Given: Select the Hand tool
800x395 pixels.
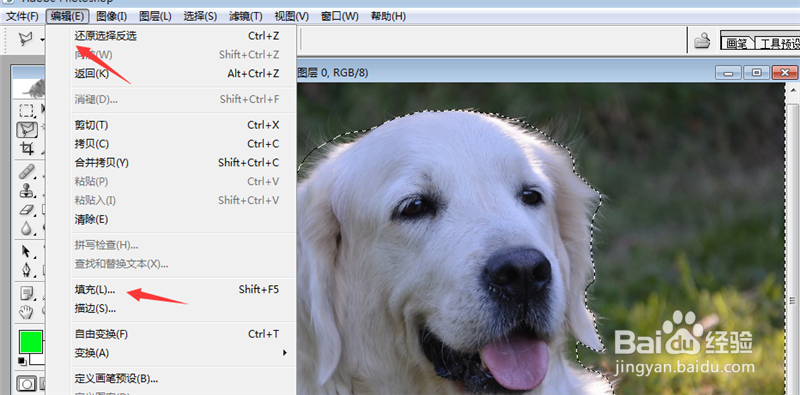Looking at the screenshot, I should (27, 311).
